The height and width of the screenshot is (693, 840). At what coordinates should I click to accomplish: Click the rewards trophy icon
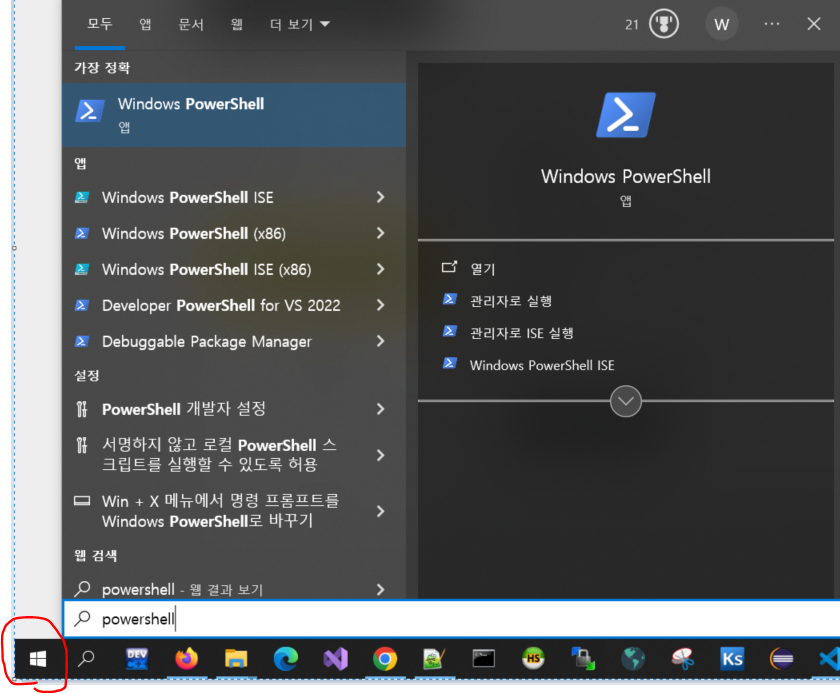pos(664,24)
